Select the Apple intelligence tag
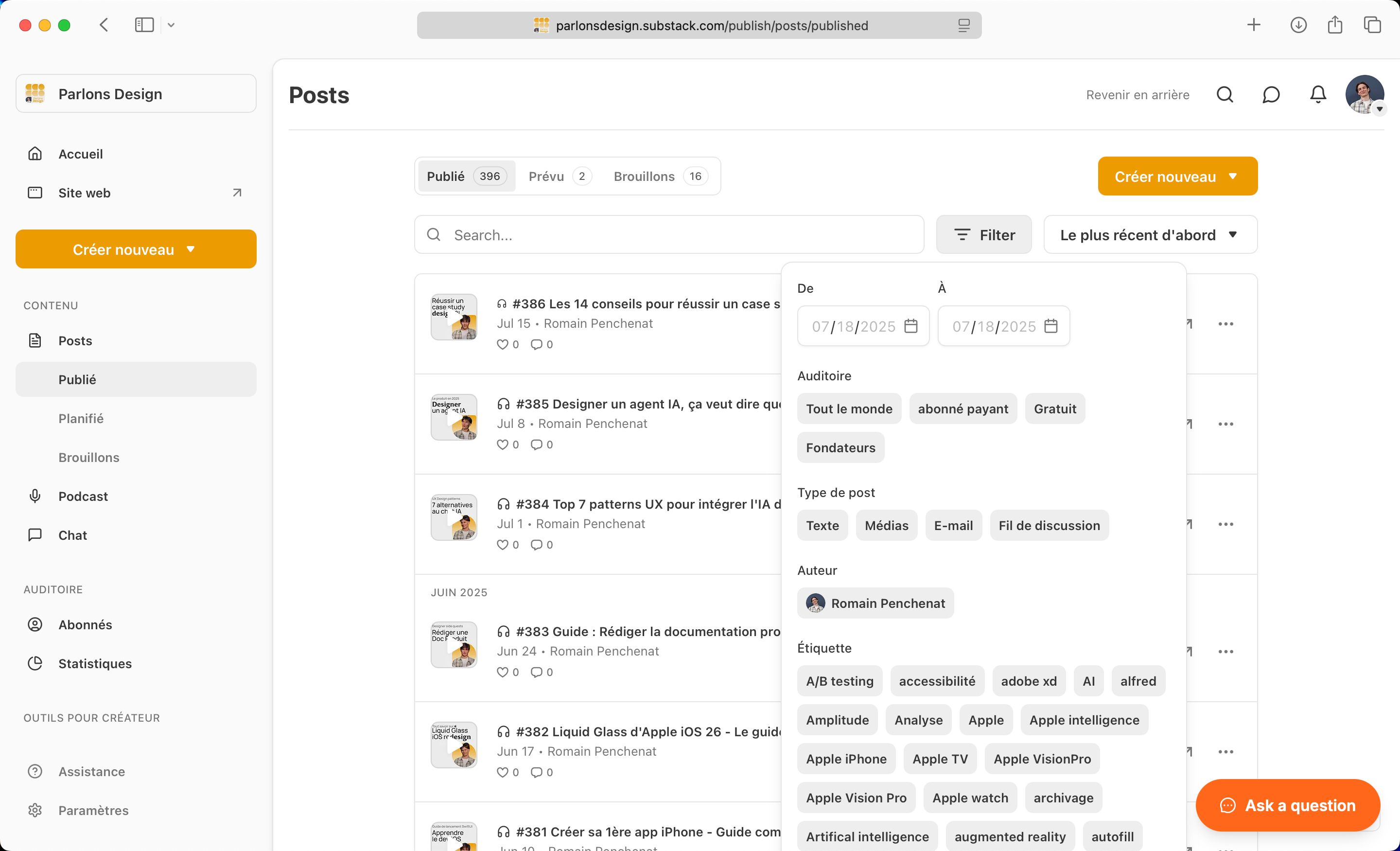 (x=1084, y=720)
